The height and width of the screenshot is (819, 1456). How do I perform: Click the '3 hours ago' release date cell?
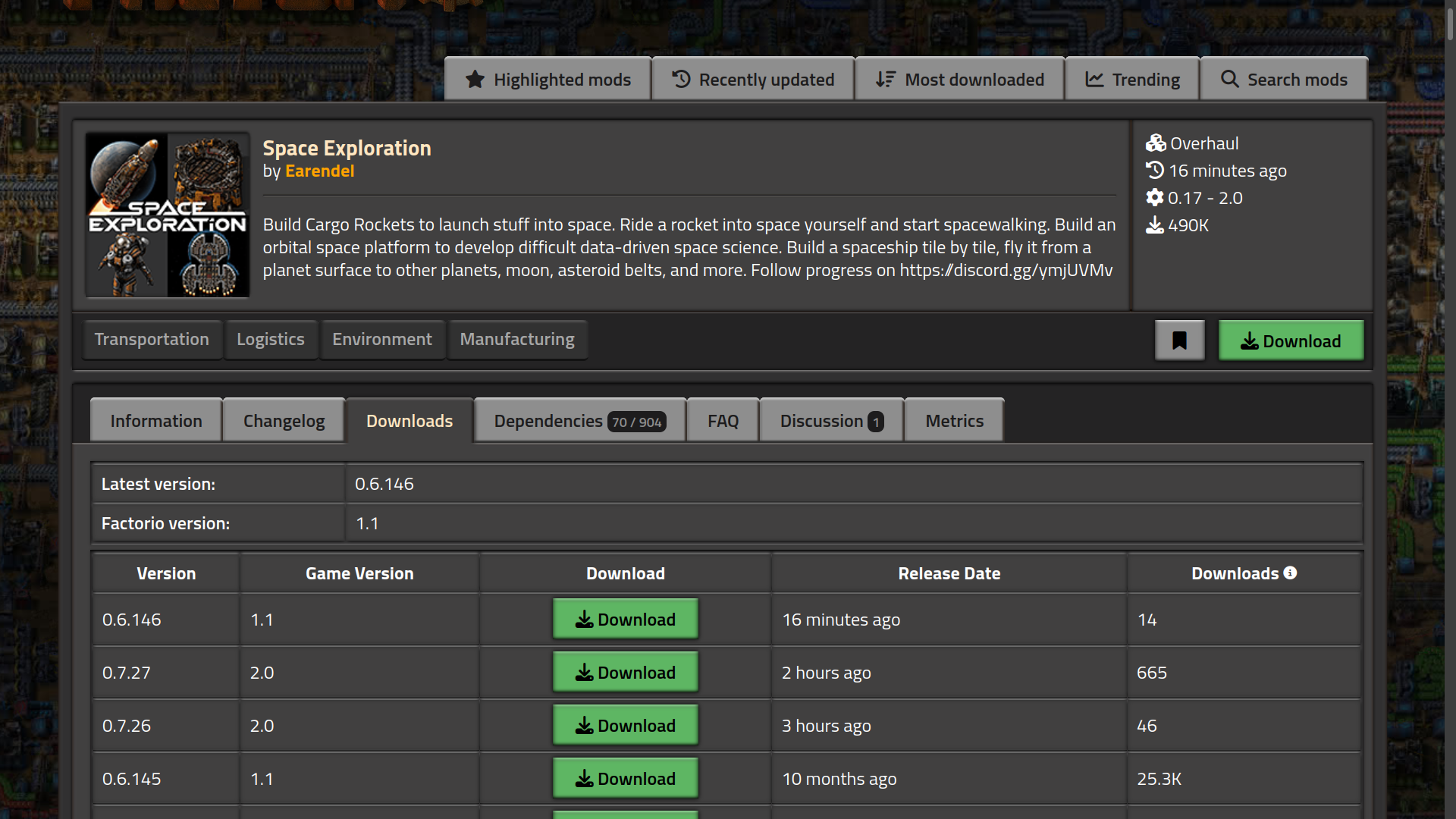[x=949, y=726]
